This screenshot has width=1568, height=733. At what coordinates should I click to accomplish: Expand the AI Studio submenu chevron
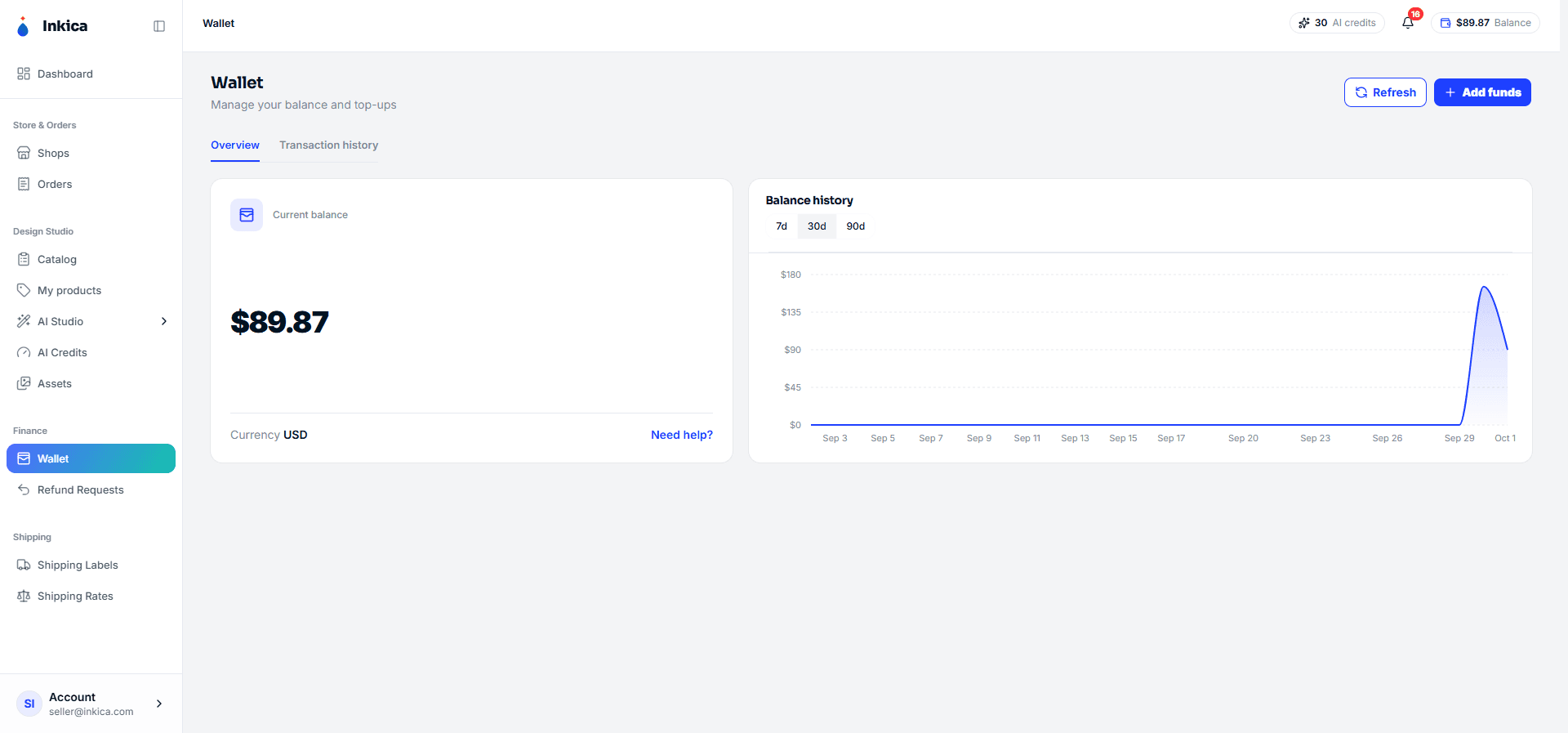tap(164, 321)
